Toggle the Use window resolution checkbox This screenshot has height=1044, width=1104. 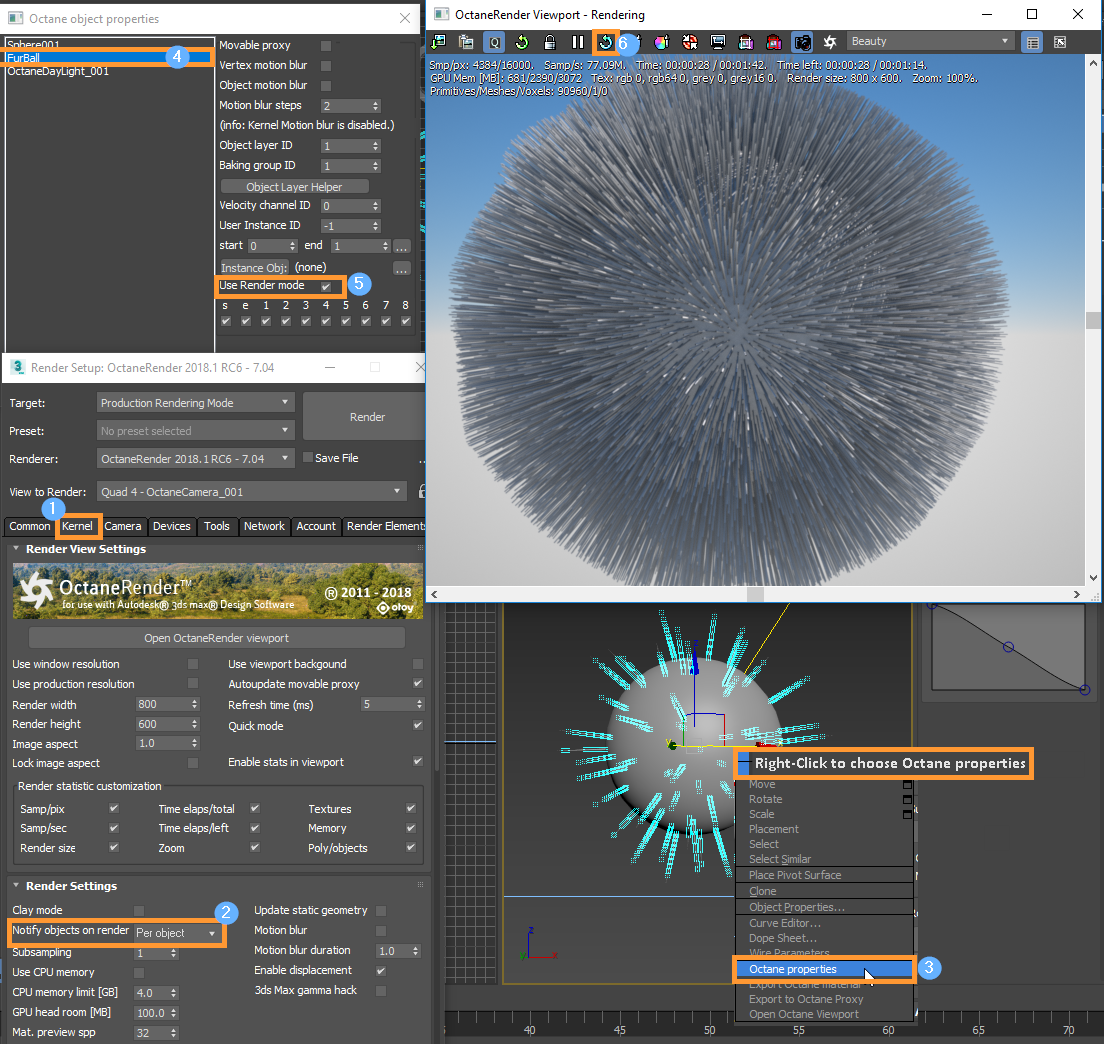193,664
